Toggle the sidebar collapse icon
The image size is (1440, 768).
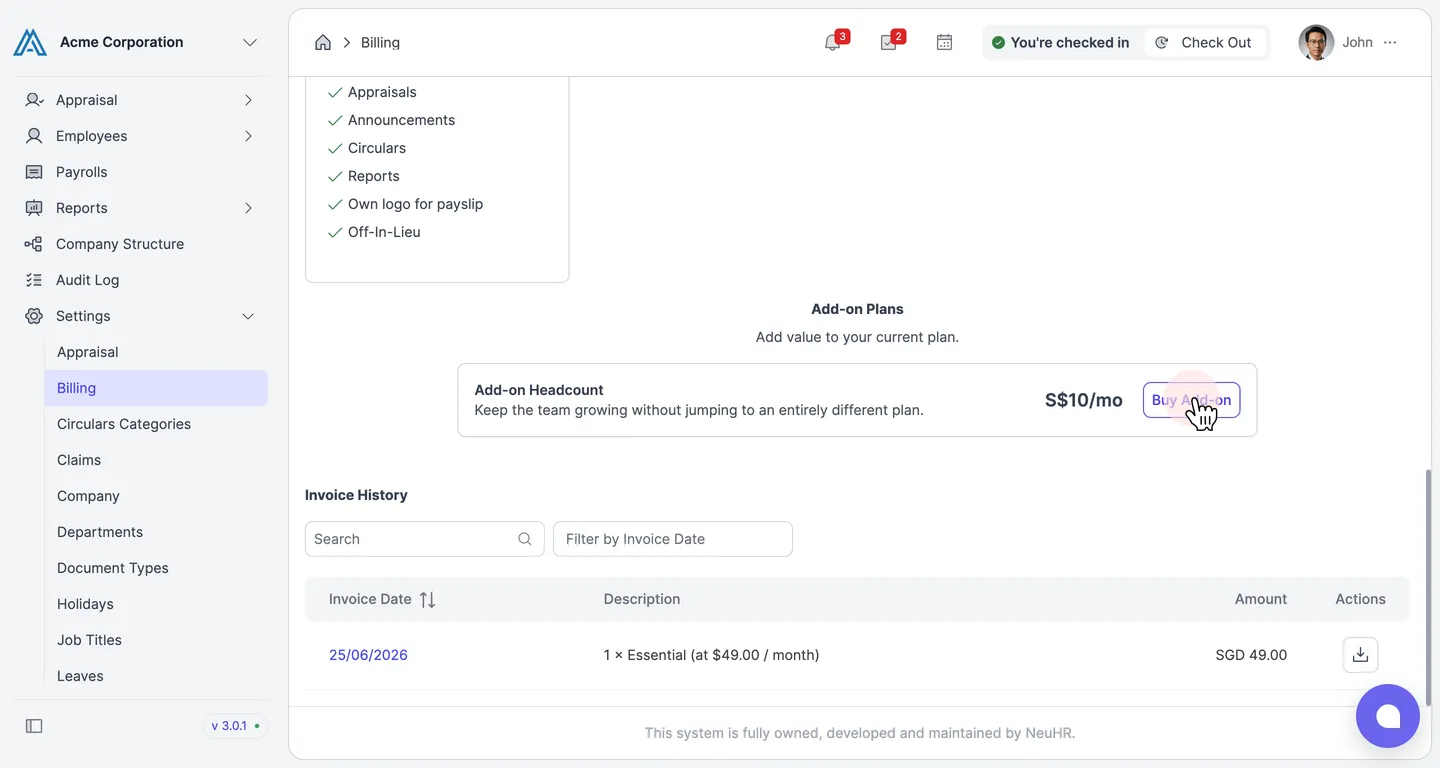click(34, 726)
